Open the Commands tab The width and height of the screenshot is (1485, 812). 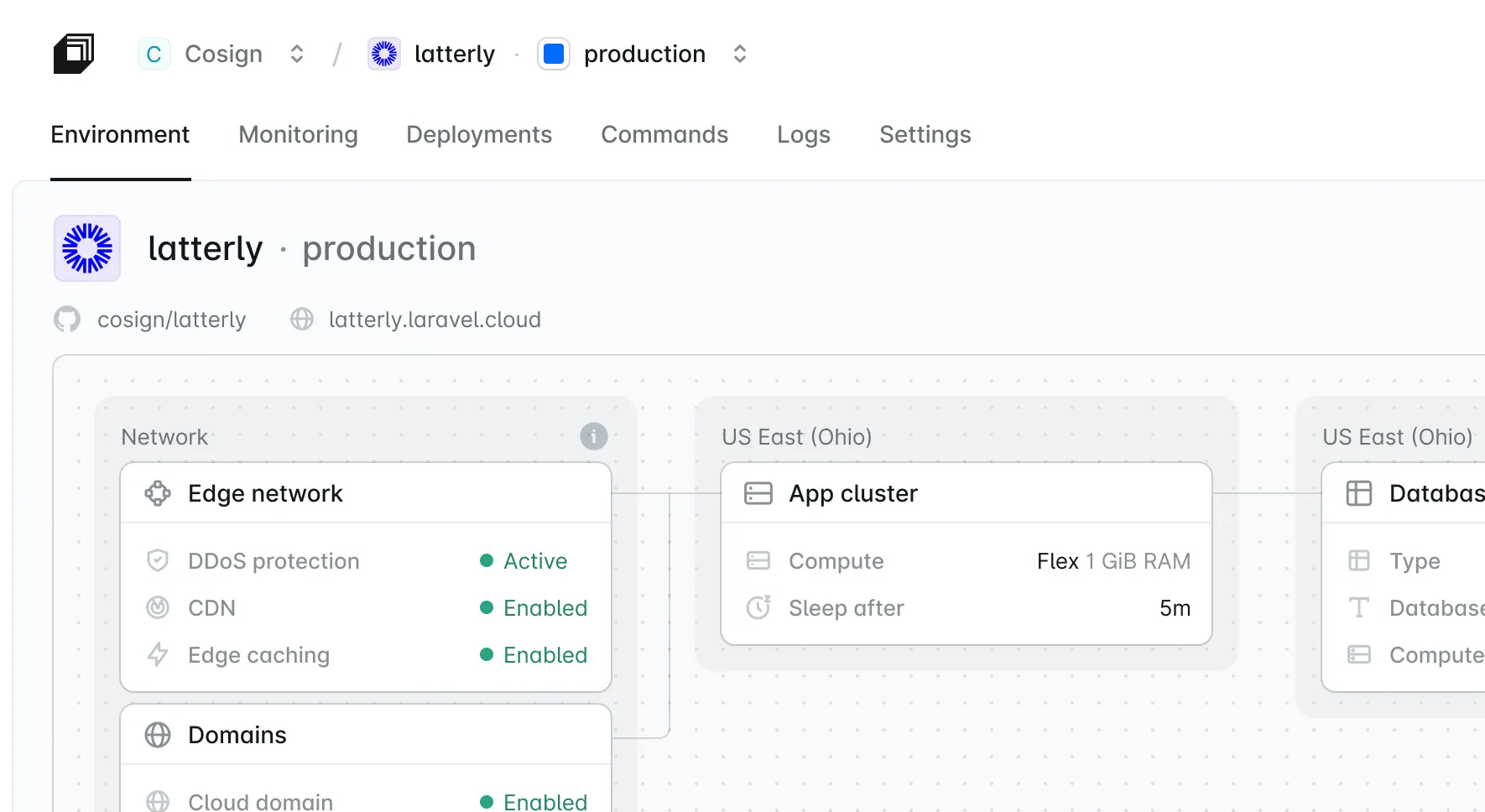coord(664,134)
